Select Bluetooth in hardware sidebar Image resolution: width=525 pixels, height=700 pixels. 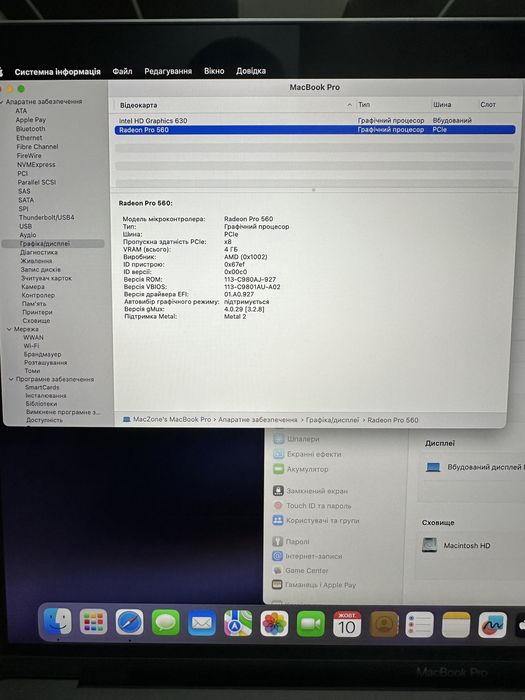pyautogui.click(x=30, y=129)
